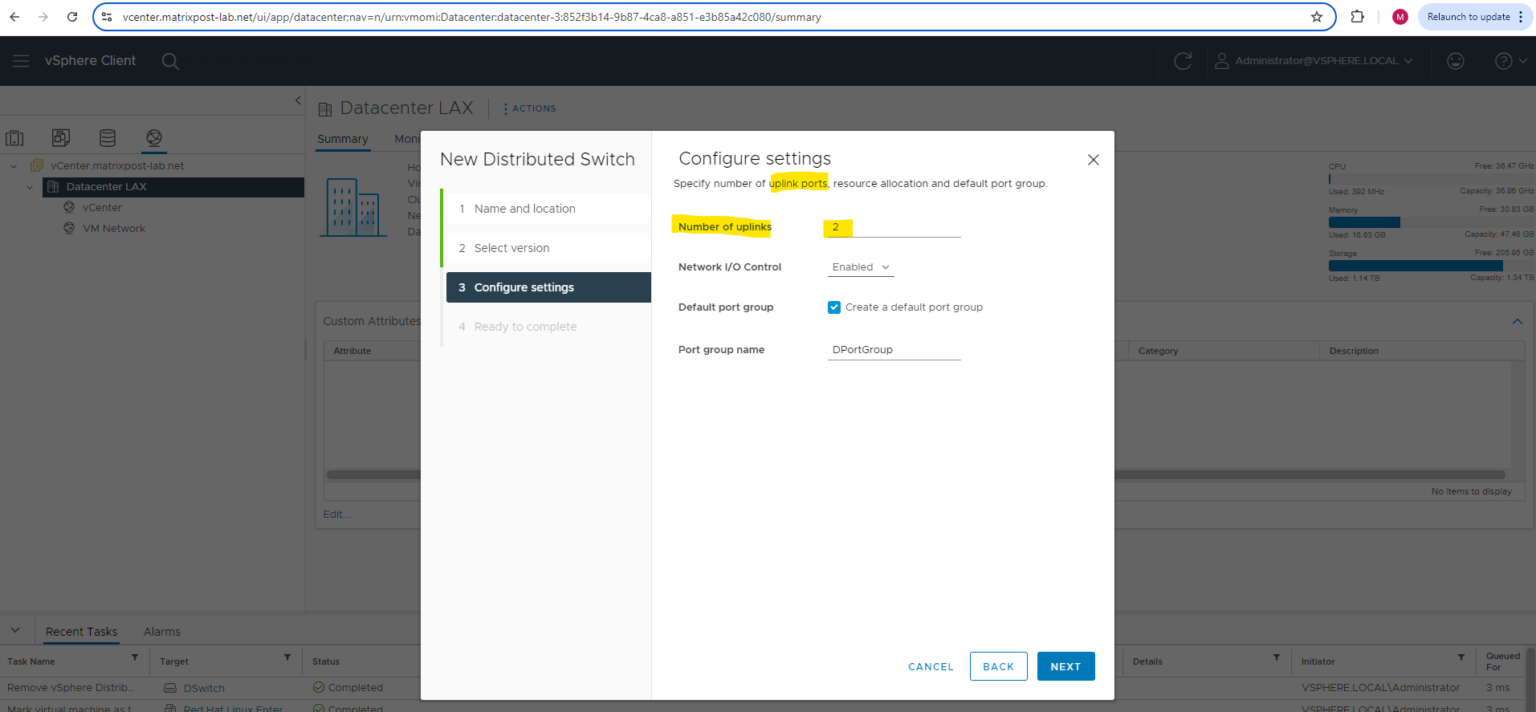This screenshot has height=712, width=1536.
Task: Switch to the Alarms tab
Action: point(162,632)
